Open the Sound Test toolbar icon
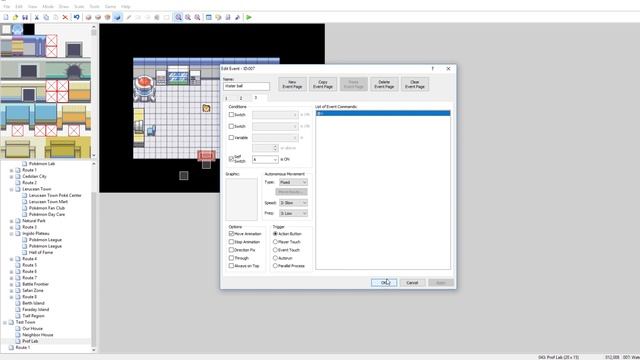This screenshot has height=360, width=640. point(238,17)
